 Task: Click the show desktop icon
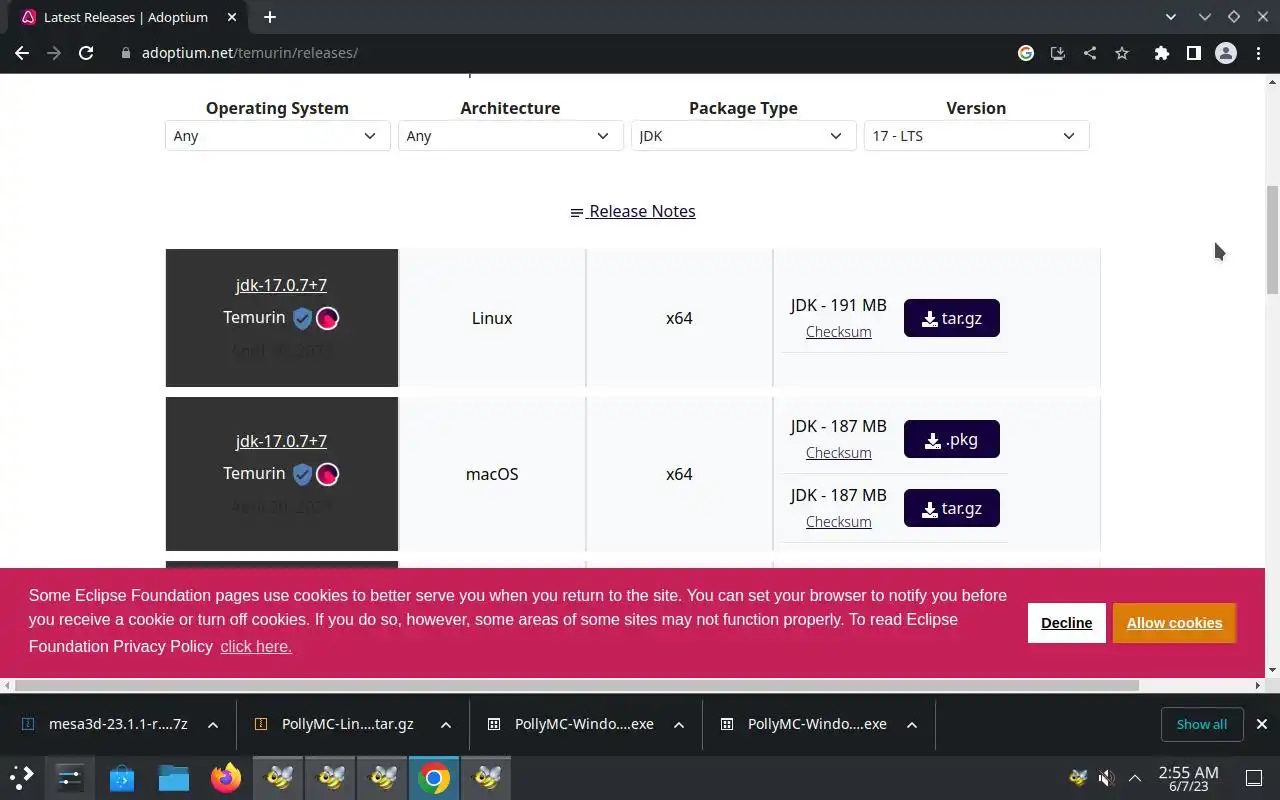pyautogui.click(x=1254, y=777)
